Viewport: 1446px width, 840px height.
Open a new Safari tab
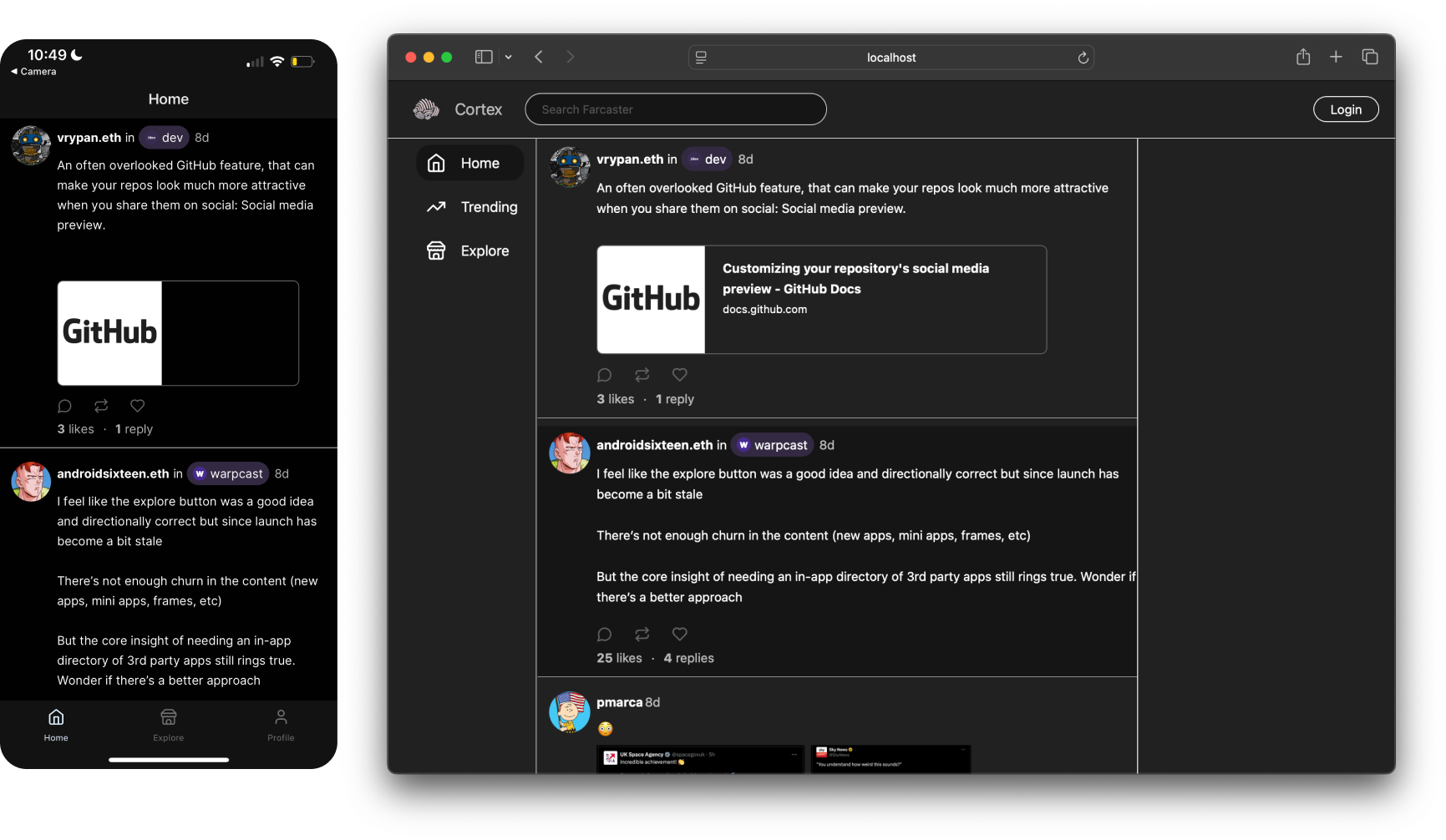(x=1336, y=57)
